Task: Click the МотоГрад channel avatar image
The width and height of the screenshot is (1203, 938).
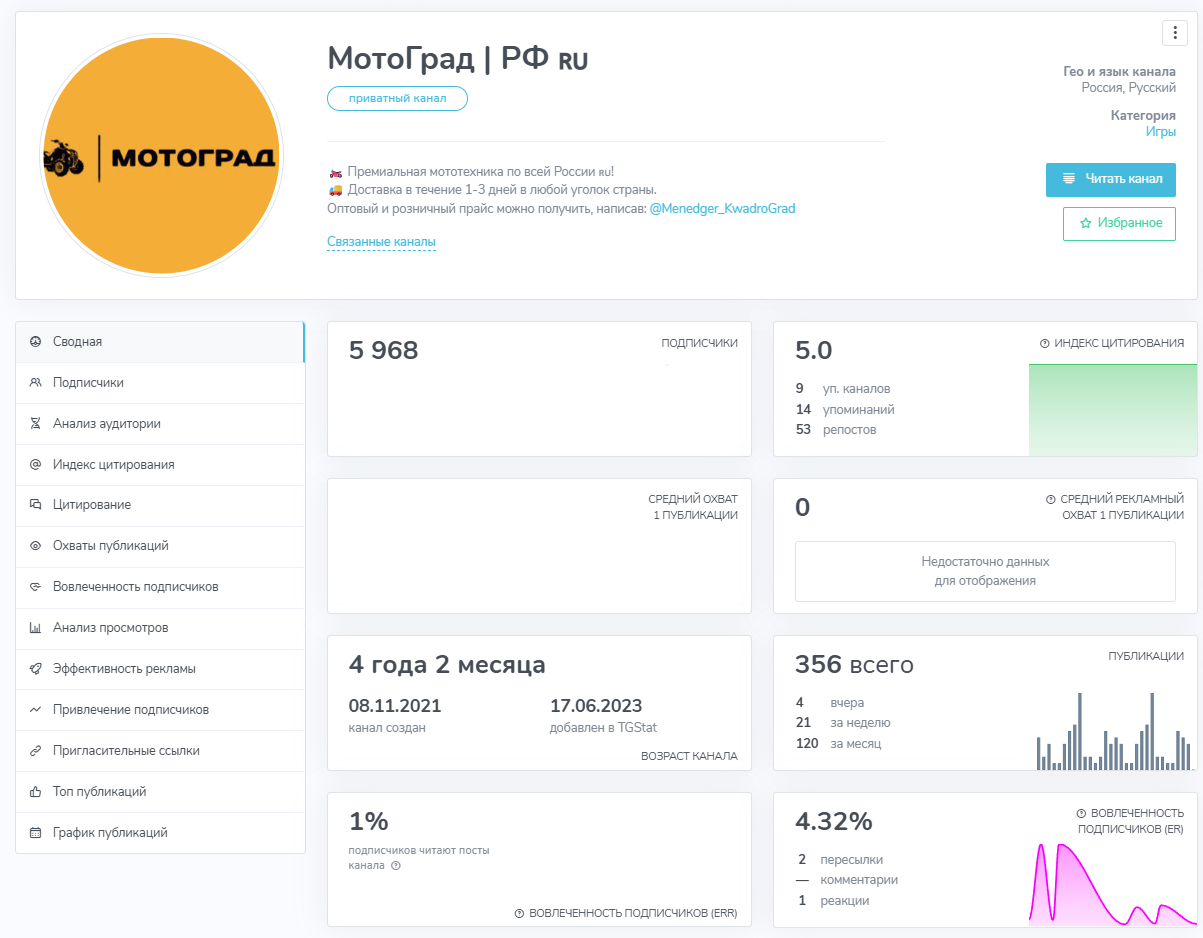Action: pyautogui.click(x=161, y=156)
